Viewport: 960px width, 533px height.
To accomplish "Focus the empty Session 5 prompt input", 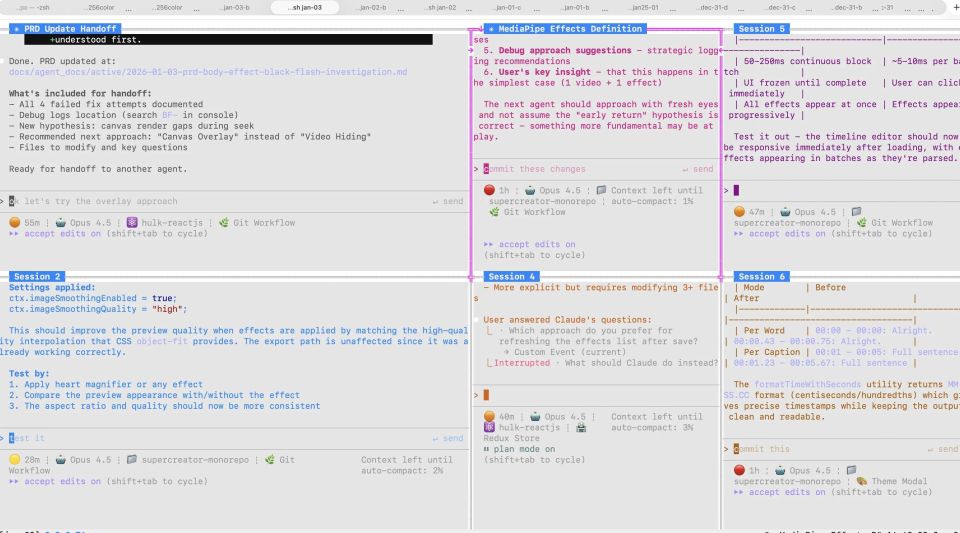I will pos(842,190).
